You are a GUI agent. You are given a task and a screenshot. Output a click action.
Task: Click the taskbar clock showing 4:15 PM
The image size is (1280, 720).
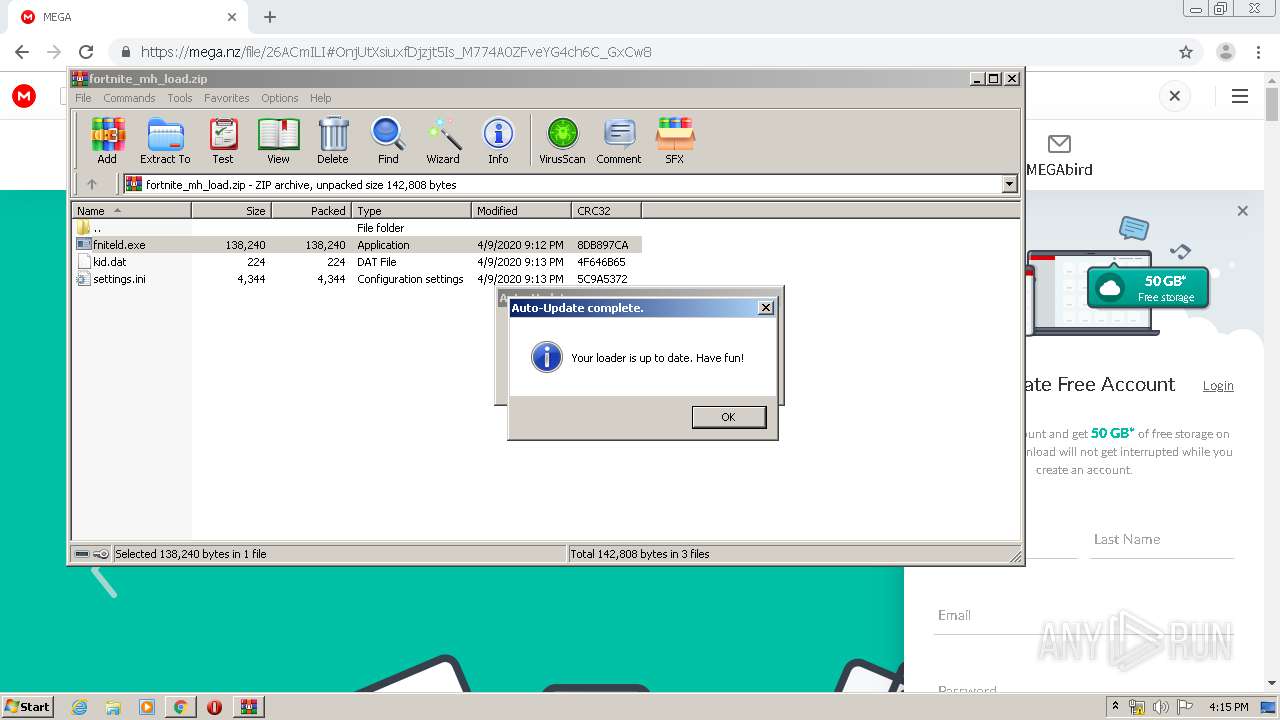pos(1229,707)
